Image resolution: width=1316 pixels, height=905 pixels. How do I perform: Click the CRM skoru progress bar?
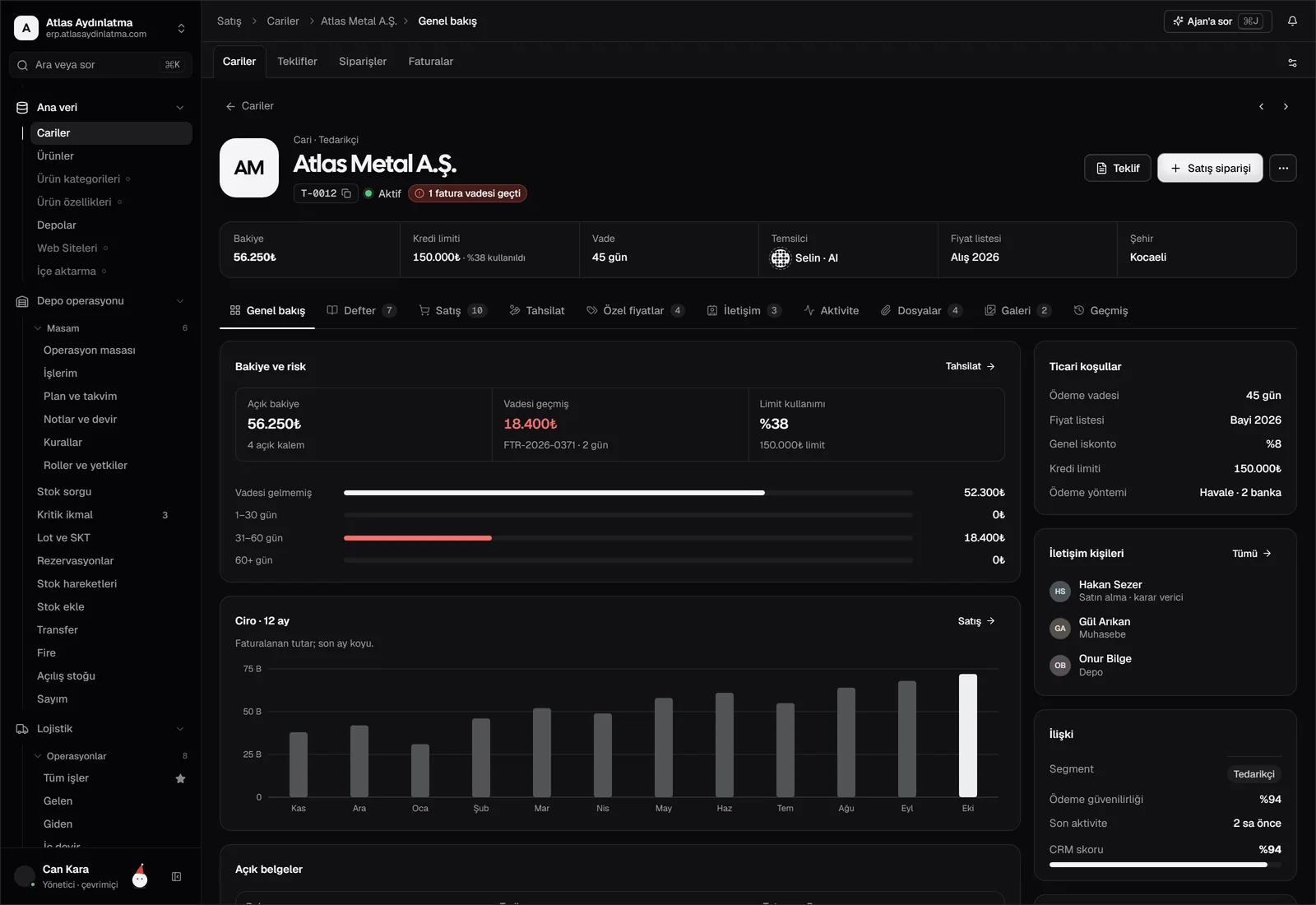pyautogui.click(x=1165, y=865)
